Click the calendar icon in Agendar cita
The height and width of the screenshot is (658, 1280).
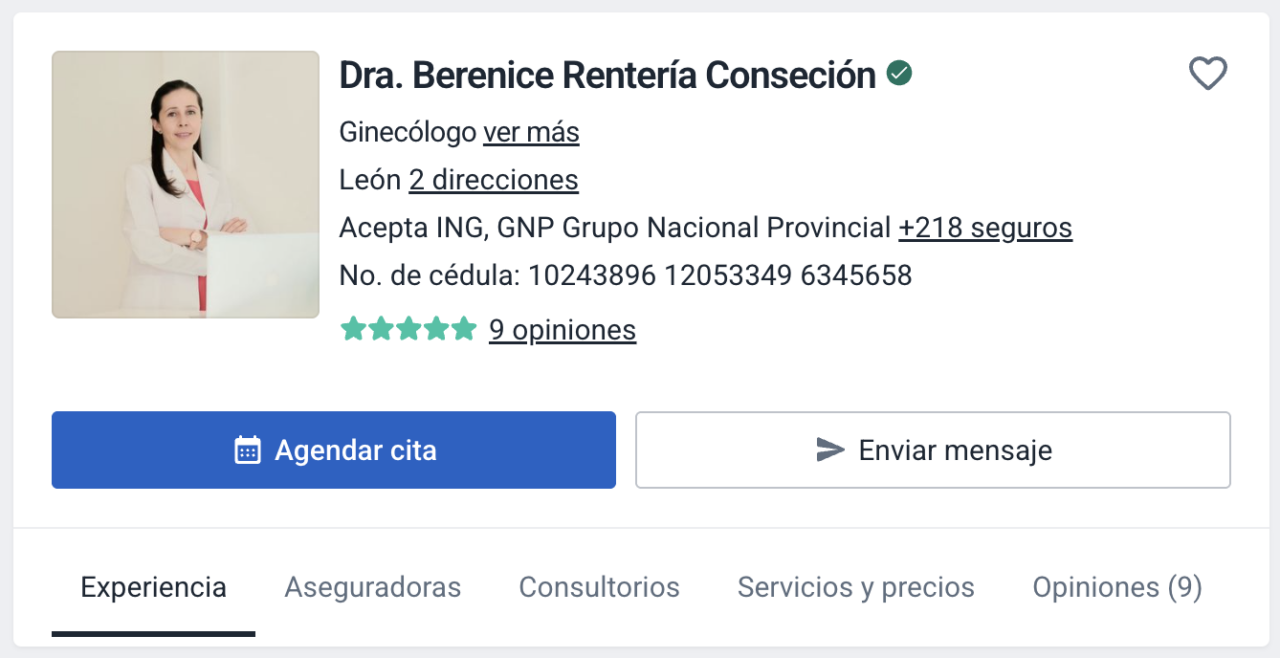[x=247, y=450]
